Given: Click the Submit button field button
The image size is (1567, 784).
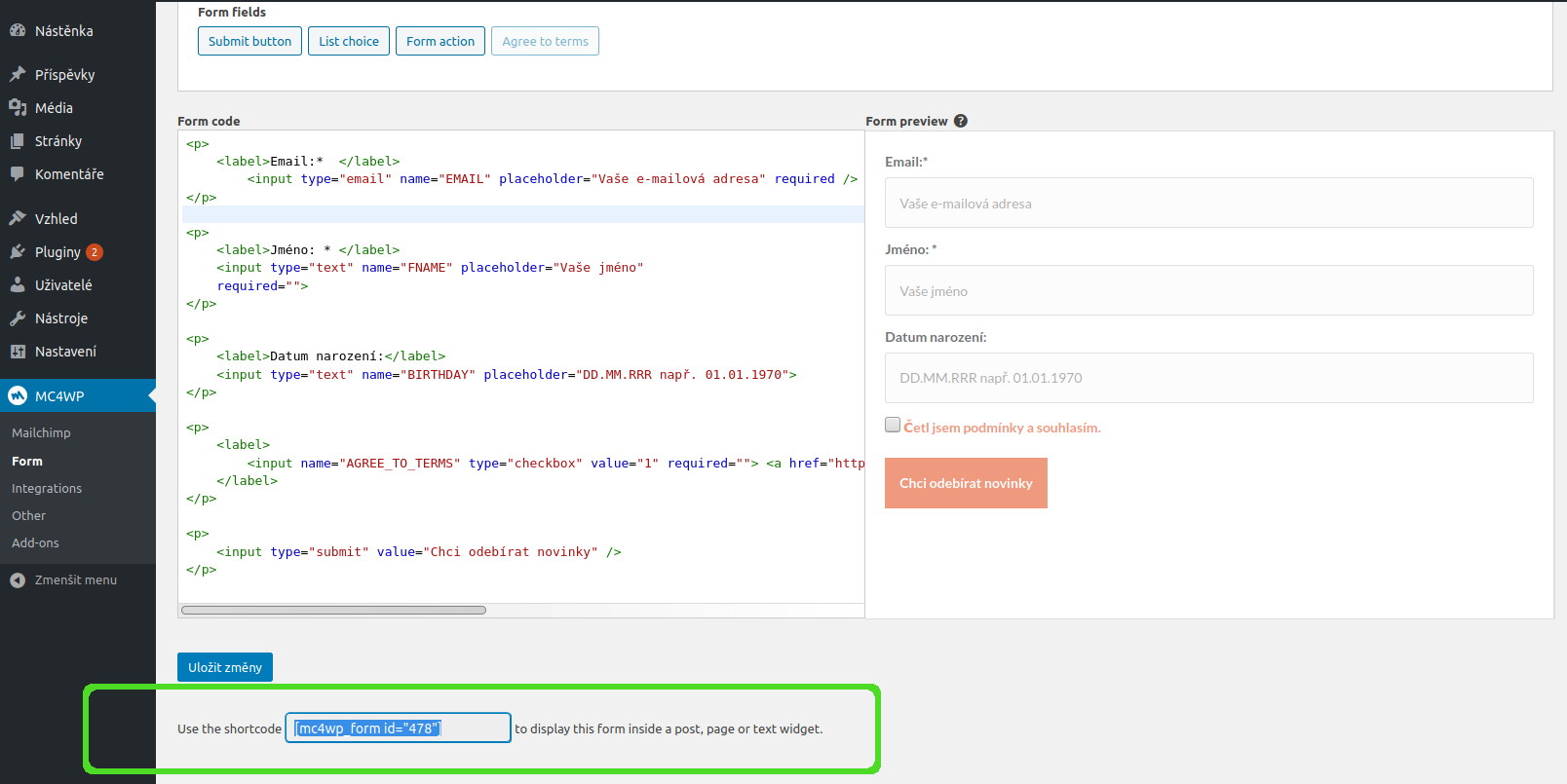Looking at the screenshot, I should (249, 41).
